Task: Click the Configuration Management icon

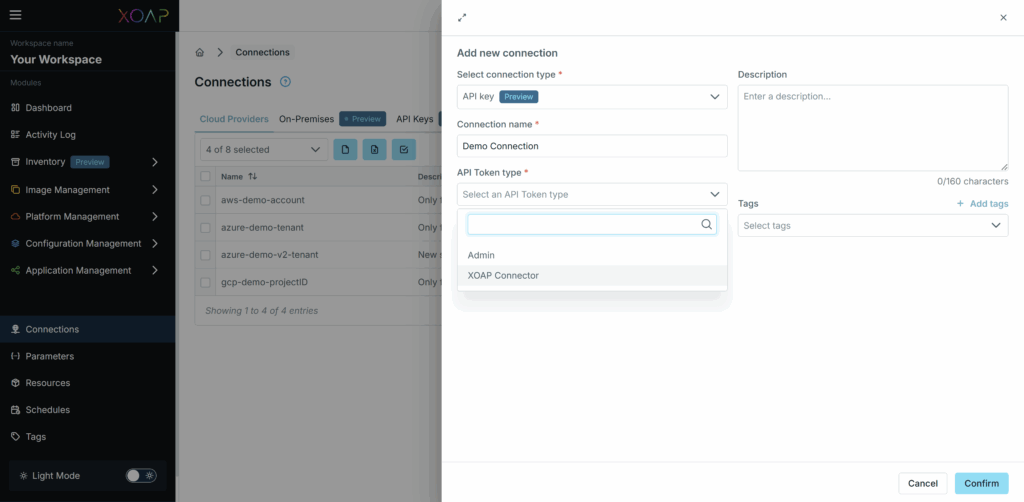Action: [16, 243]
